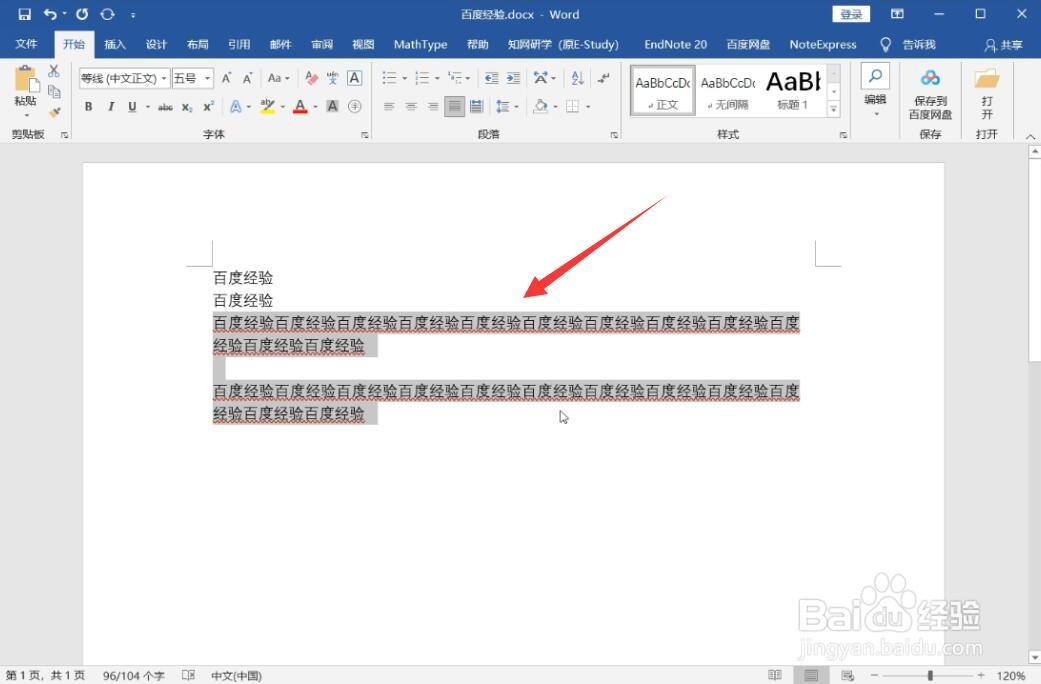Toggle italic formatting
Image resolution: width=1041 pixels, height=684 pixels.
point(110,105)
